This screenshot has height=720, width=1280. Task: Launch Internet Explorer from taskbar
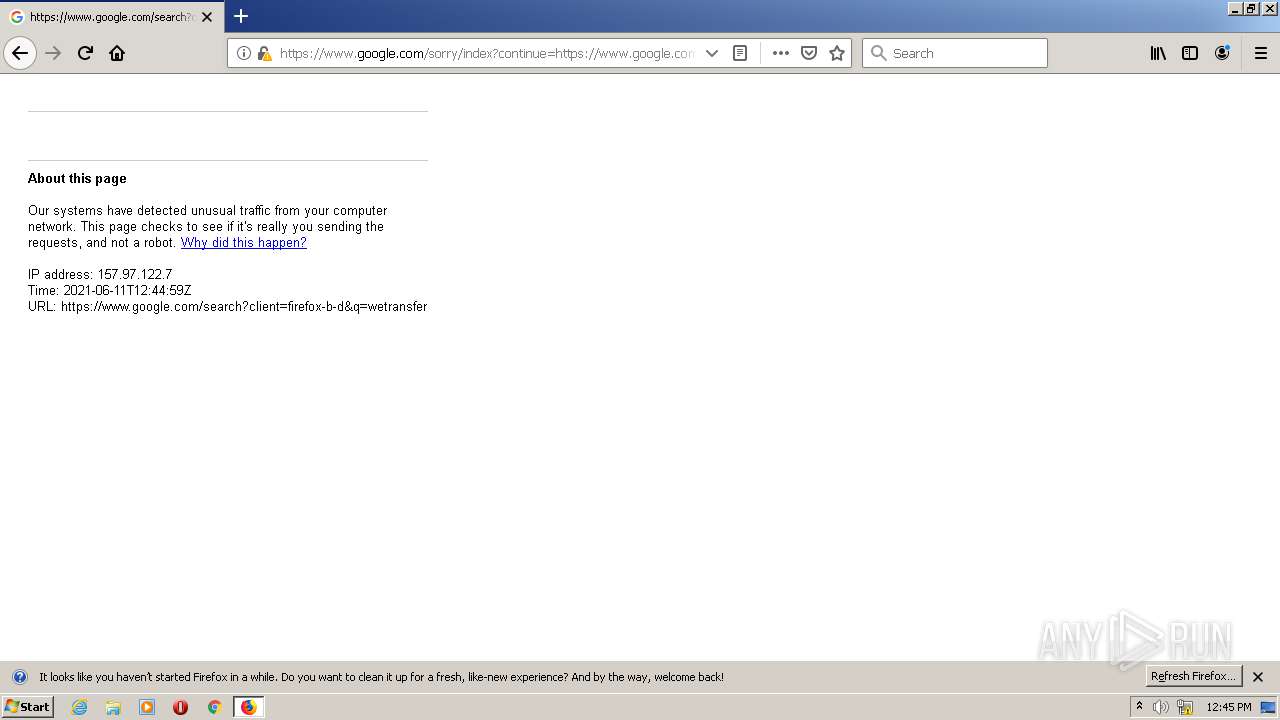(x=80, y=707)
